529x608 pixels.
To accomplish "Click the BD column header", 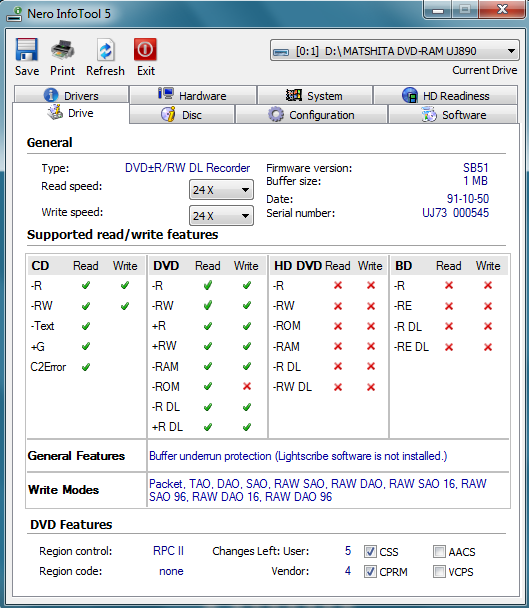I will click(403, 266).
